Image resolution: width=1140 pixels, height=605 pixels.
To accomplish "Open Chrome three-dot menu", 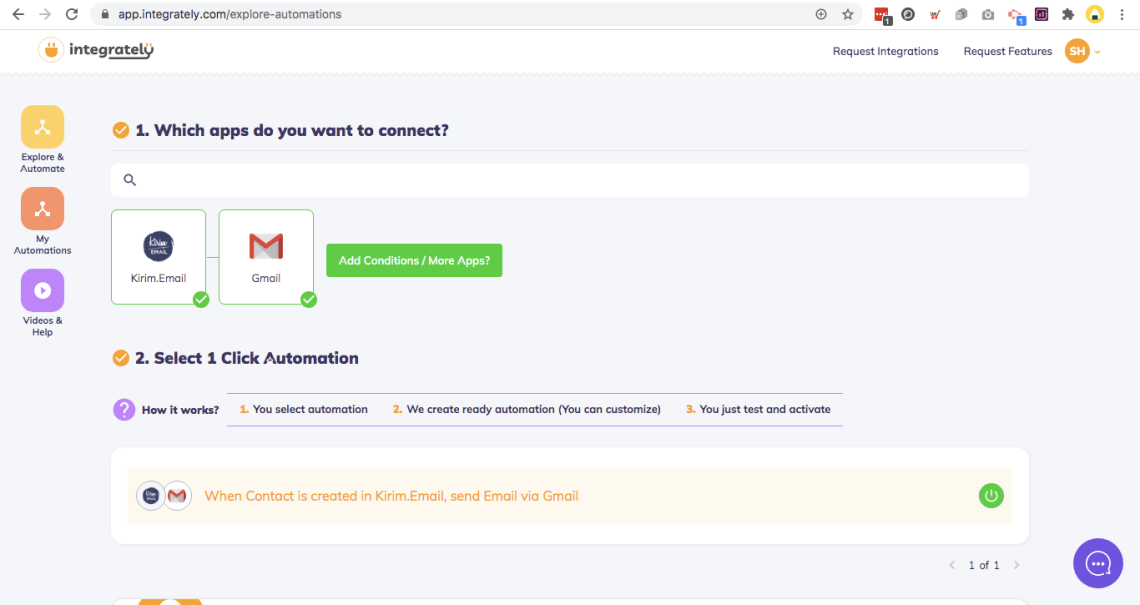I will [x=1122, y=15].
